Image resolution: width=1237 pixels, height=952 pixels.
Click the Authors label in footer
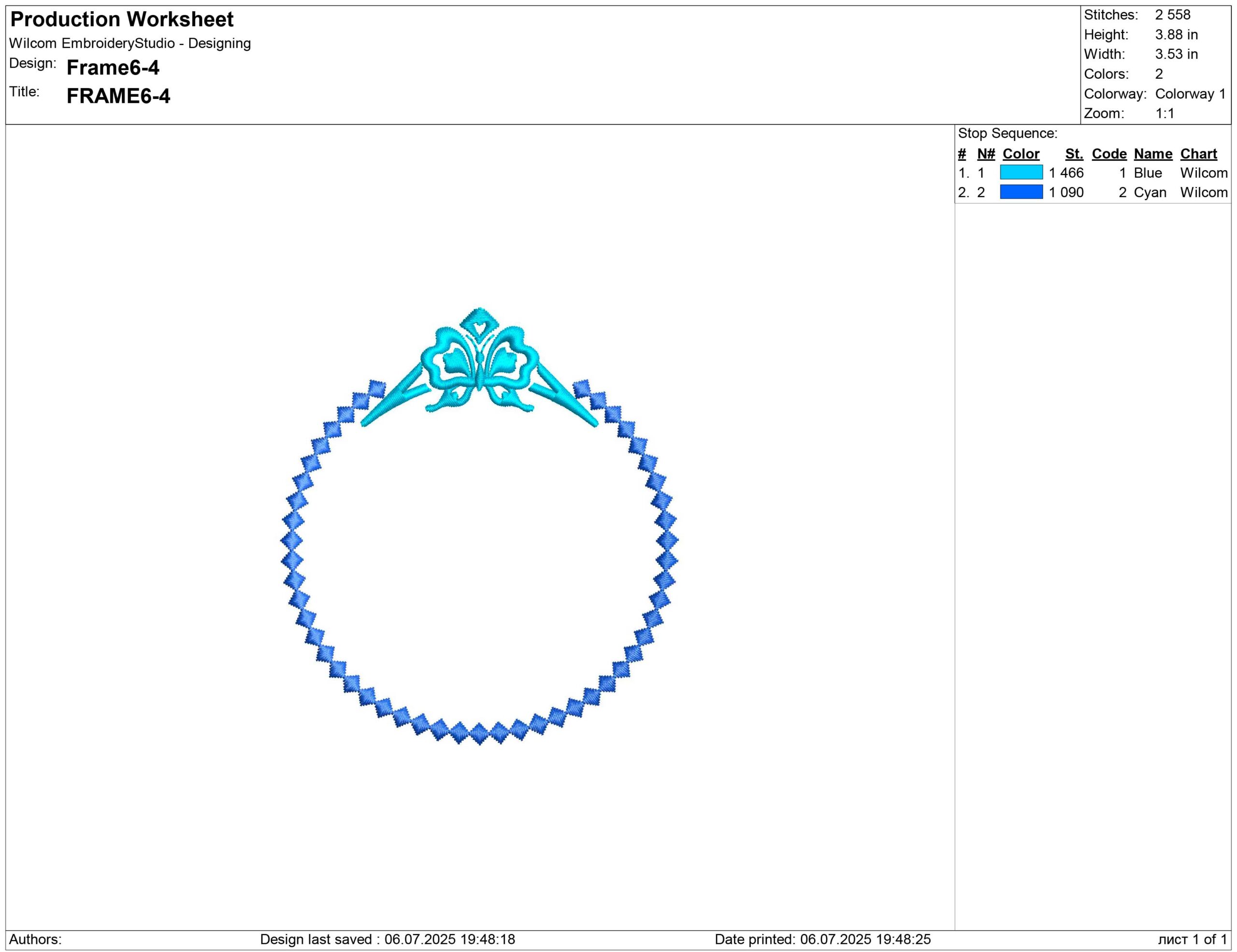point(35,939)
